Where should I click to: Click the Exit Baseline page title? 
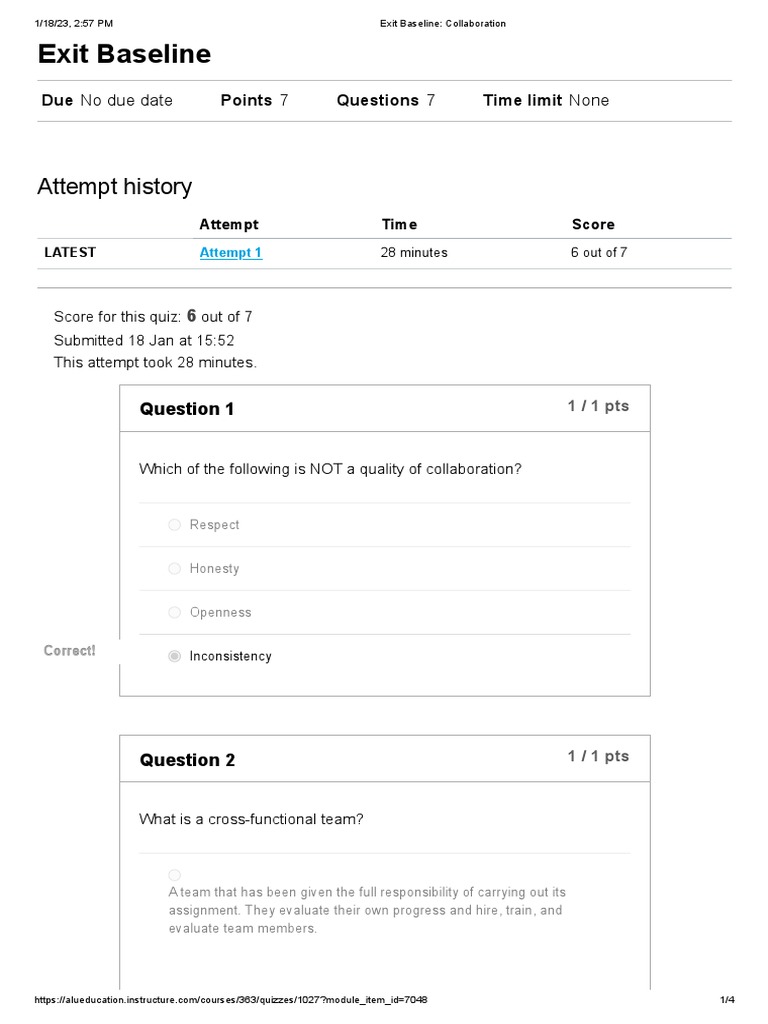(124, 54)
